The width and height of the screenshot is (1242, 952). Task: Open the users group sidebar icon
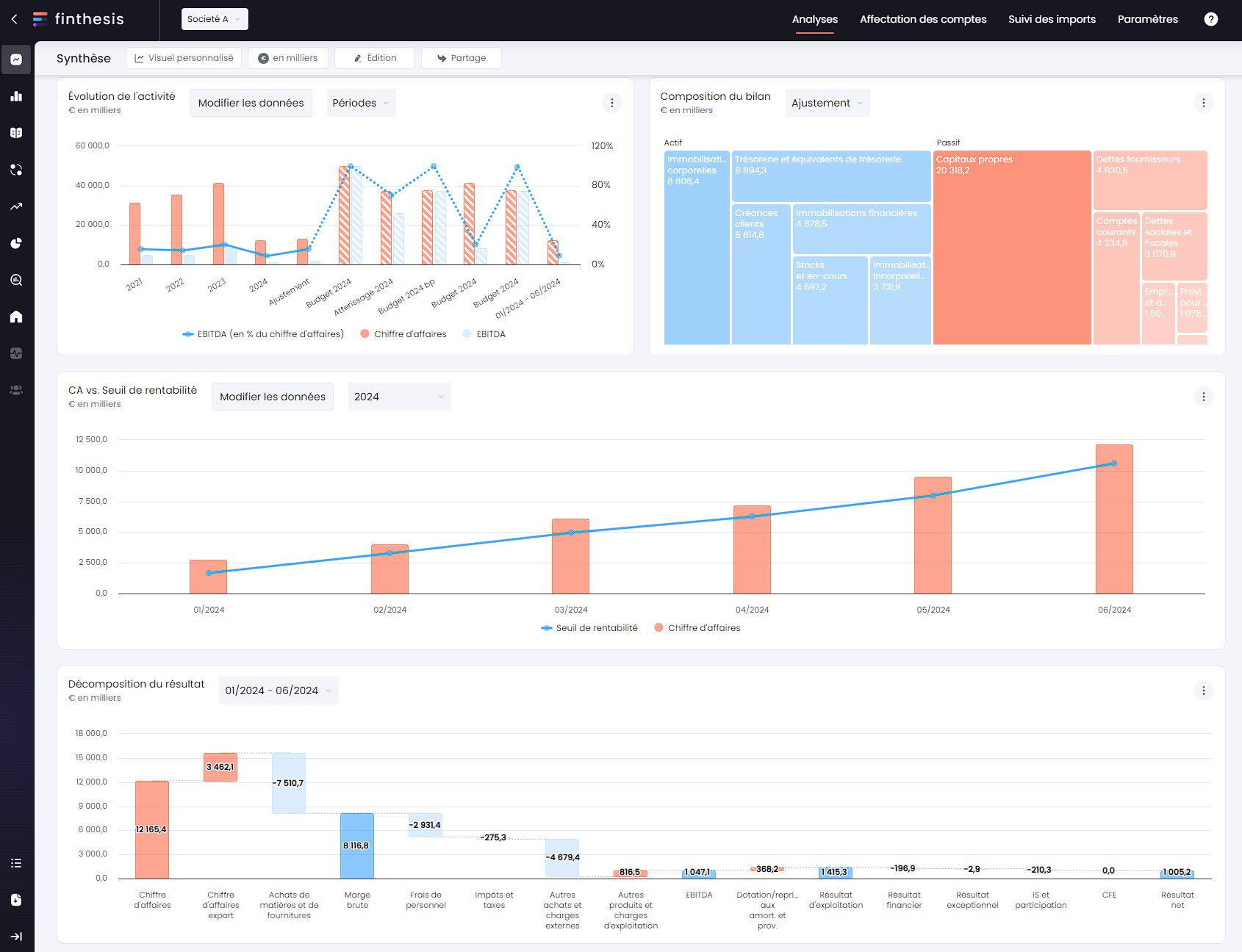coord(16,390)
